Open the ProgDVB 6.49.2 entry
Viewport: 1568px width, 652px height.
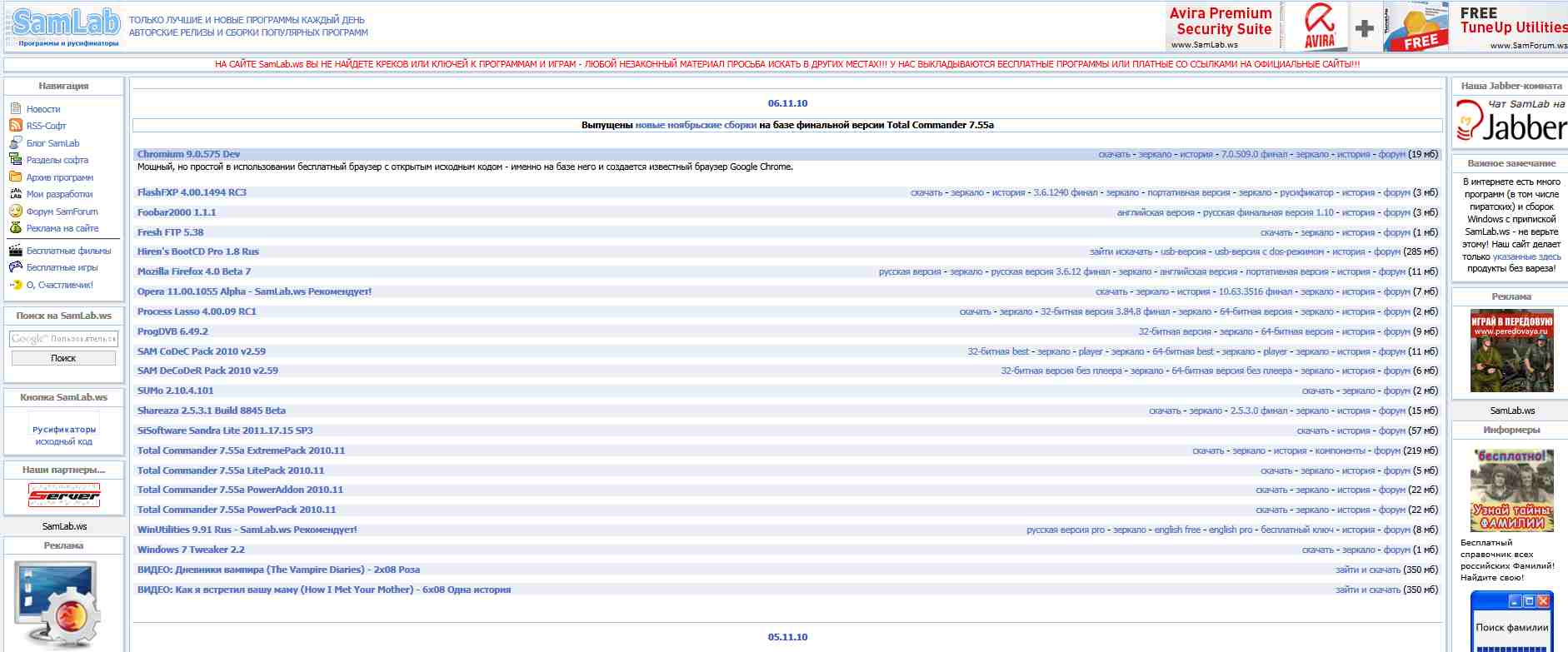point(172,331)
